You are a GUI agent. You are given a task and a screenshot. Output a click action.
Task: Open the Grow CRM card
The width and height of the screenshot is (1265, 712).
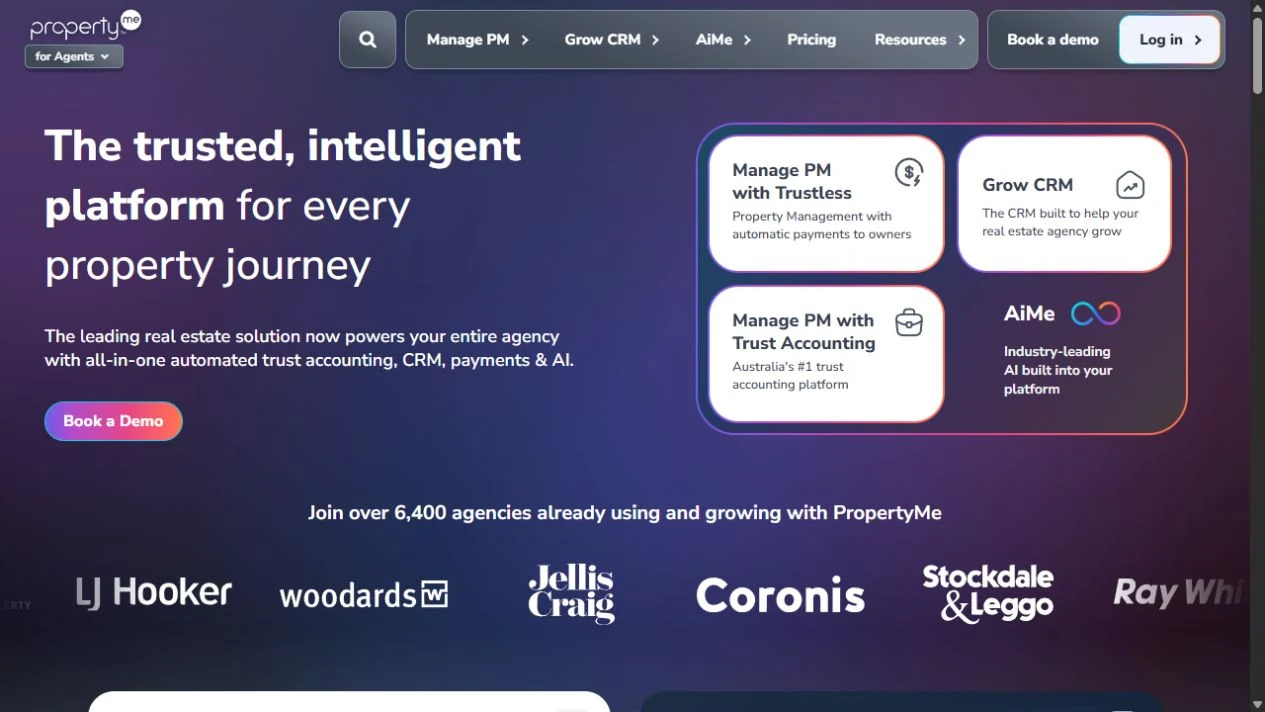tap(1064, 204)
